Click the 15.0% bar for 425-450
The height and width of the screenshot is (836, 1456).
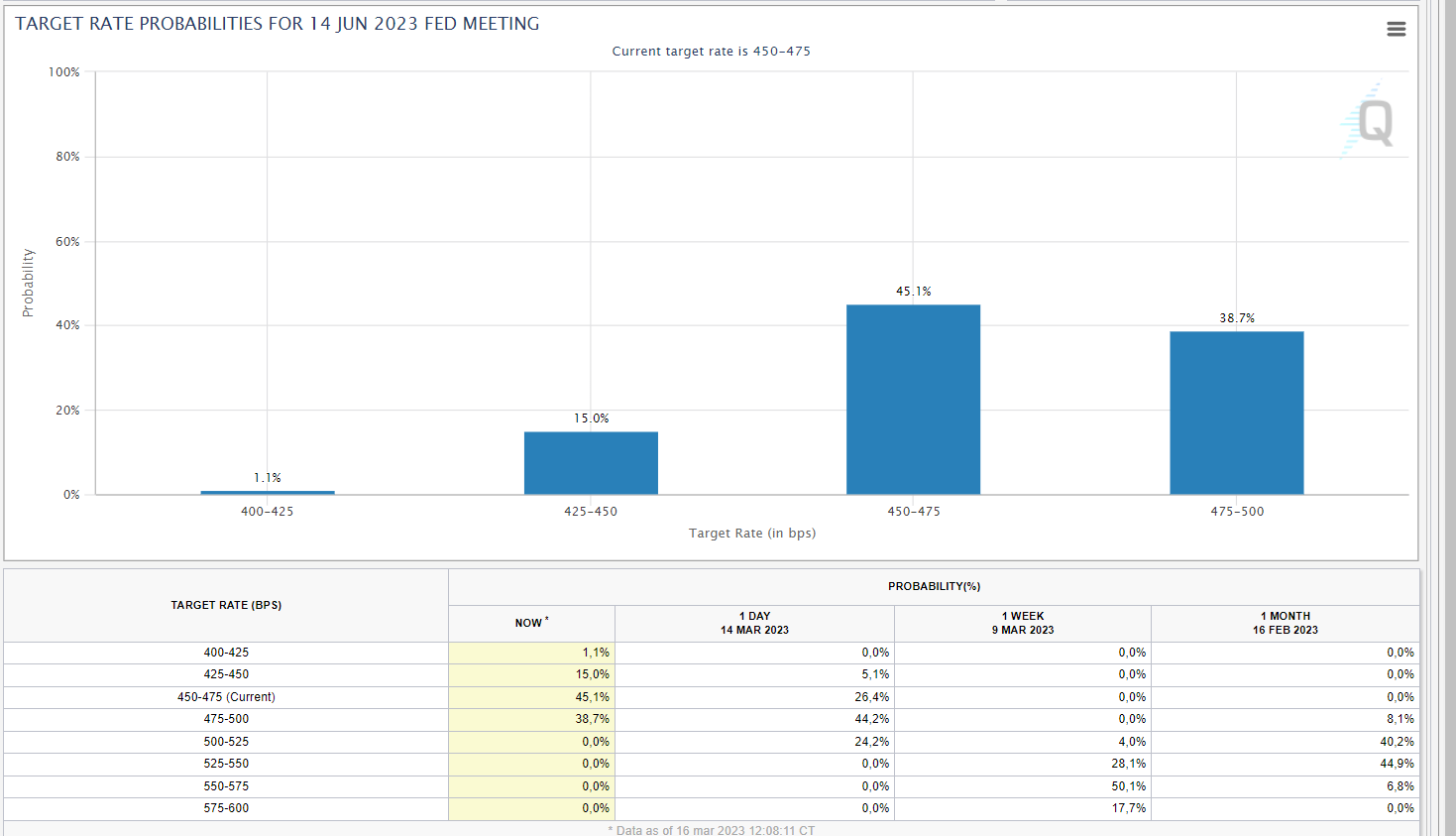coord(591,462)
